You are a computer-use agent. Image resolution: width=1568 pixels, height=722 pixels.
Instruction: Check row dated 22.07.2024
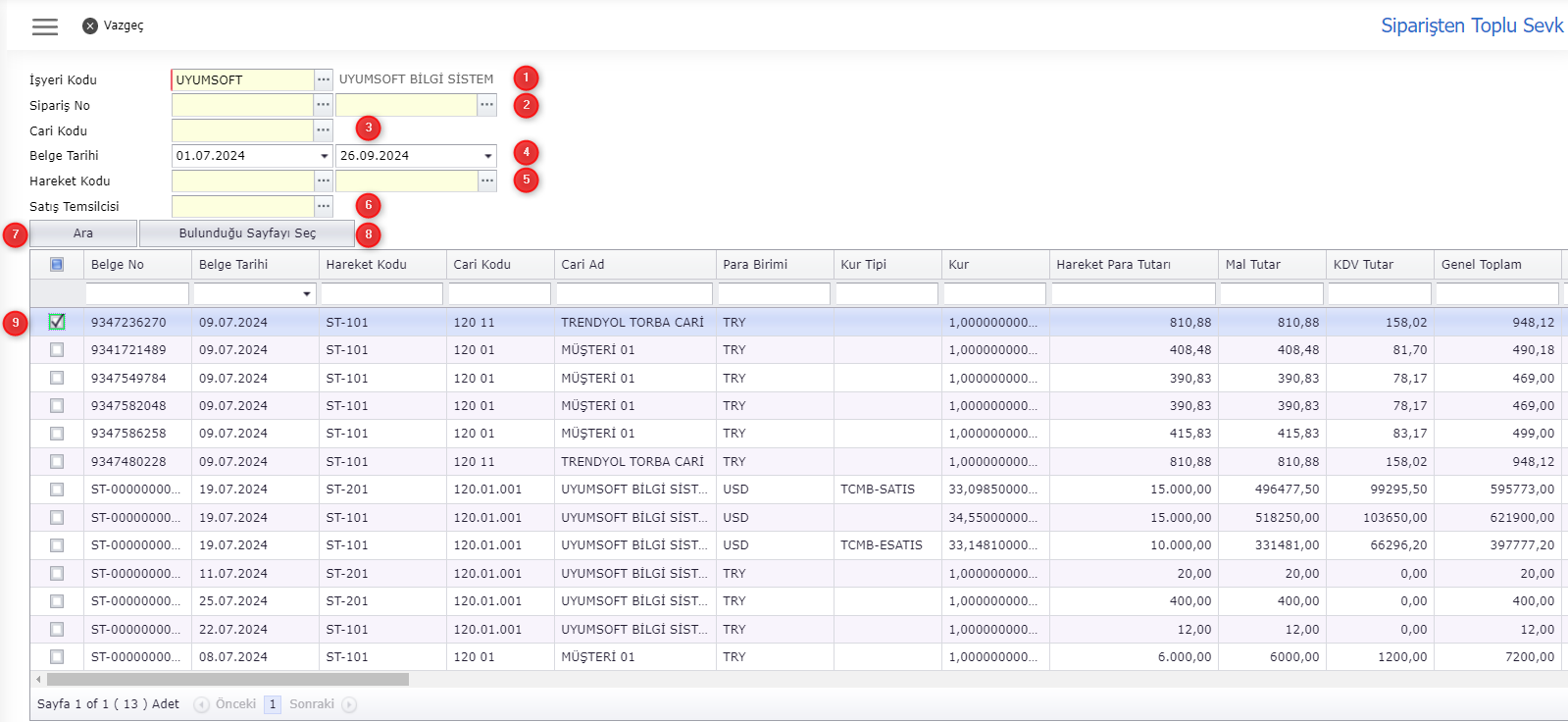pos(57,629)
